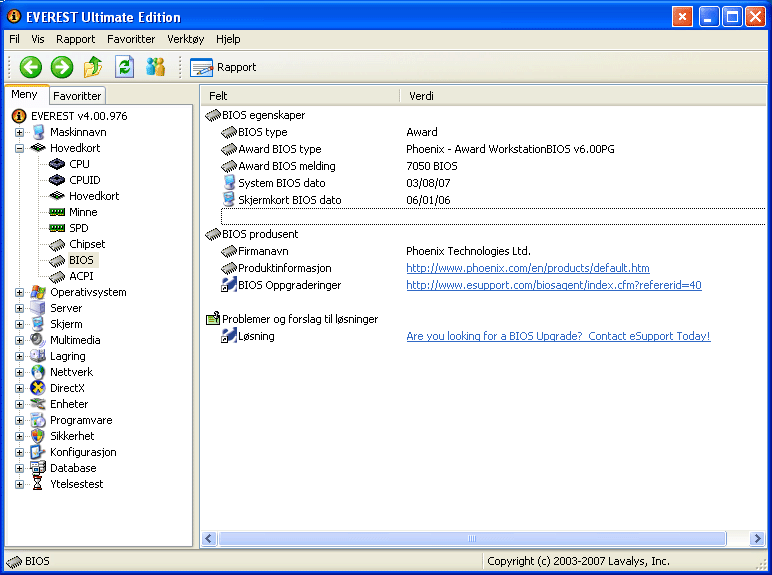Click the Programvare software icon

click(38, 420)
